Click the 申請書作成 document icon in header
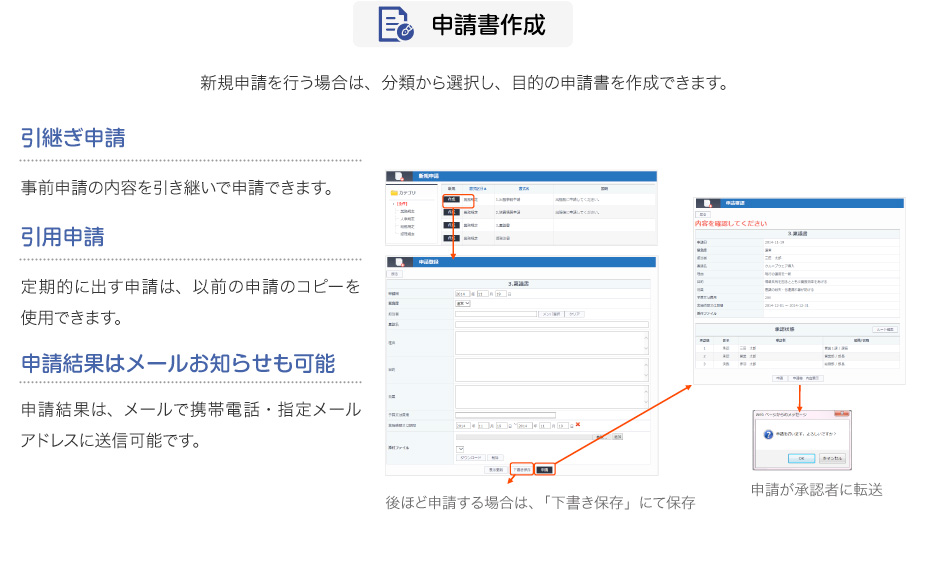Viewport: 930px width, 581px height. 396,25
